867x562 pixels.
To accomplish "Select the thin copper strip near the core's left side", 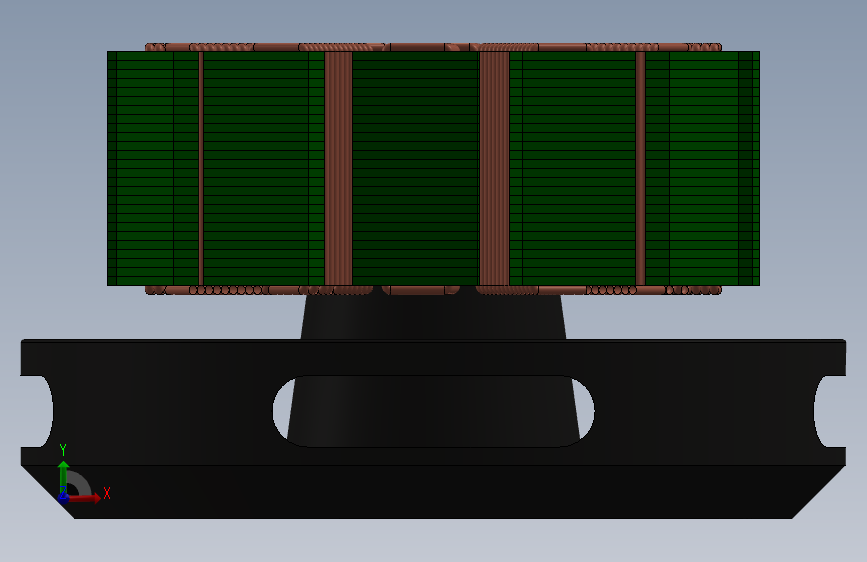I will 201,169.
